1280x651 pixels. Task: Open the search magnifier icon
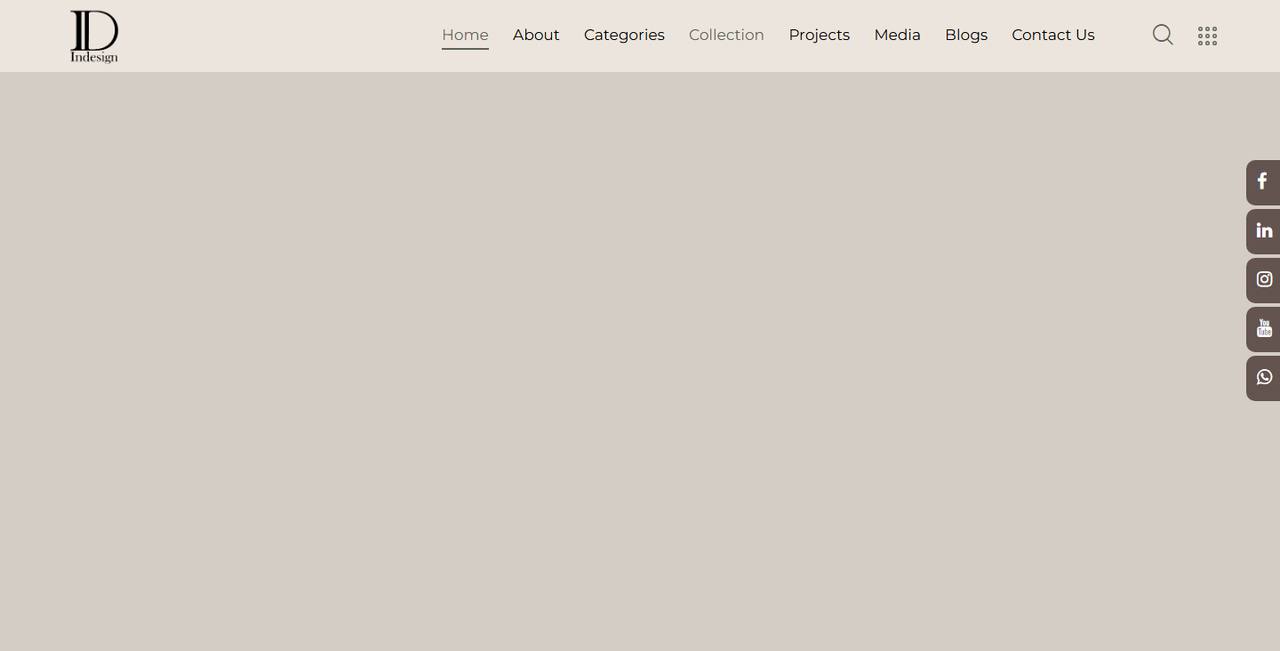click(1162, 35)
